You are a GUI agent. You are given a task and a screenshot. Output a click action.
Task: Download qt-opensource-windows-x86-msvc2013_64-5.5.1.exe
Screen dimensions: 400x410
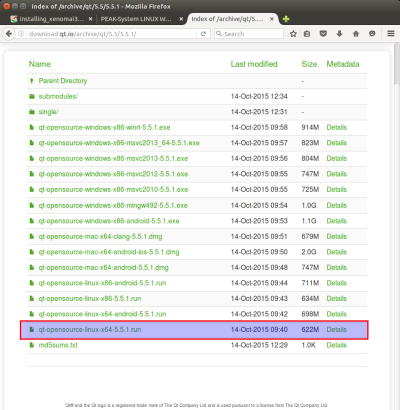tap(119, 143)
